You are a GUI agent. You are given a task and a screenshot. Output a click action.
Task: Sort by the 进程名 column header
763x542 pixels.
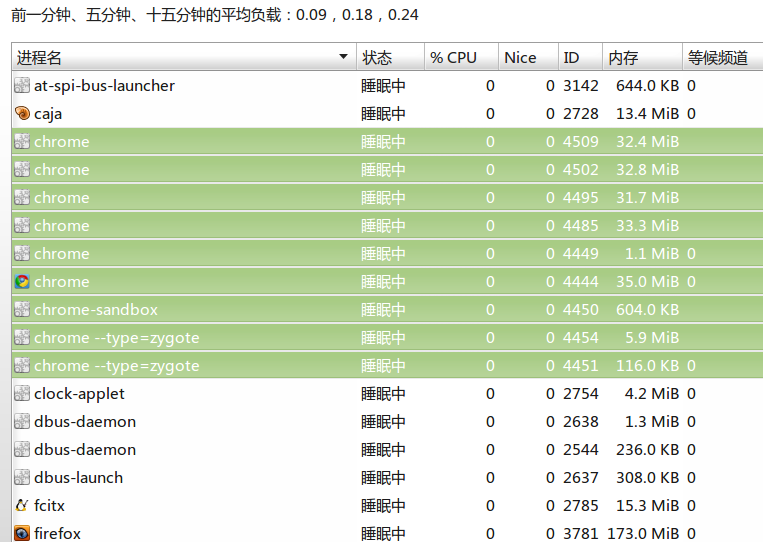184,57
